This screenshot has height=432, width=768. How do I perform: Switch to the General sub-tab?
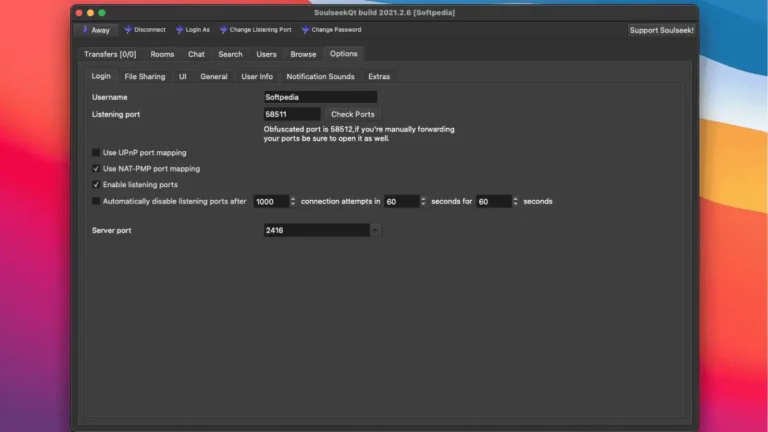coord(214,76)
